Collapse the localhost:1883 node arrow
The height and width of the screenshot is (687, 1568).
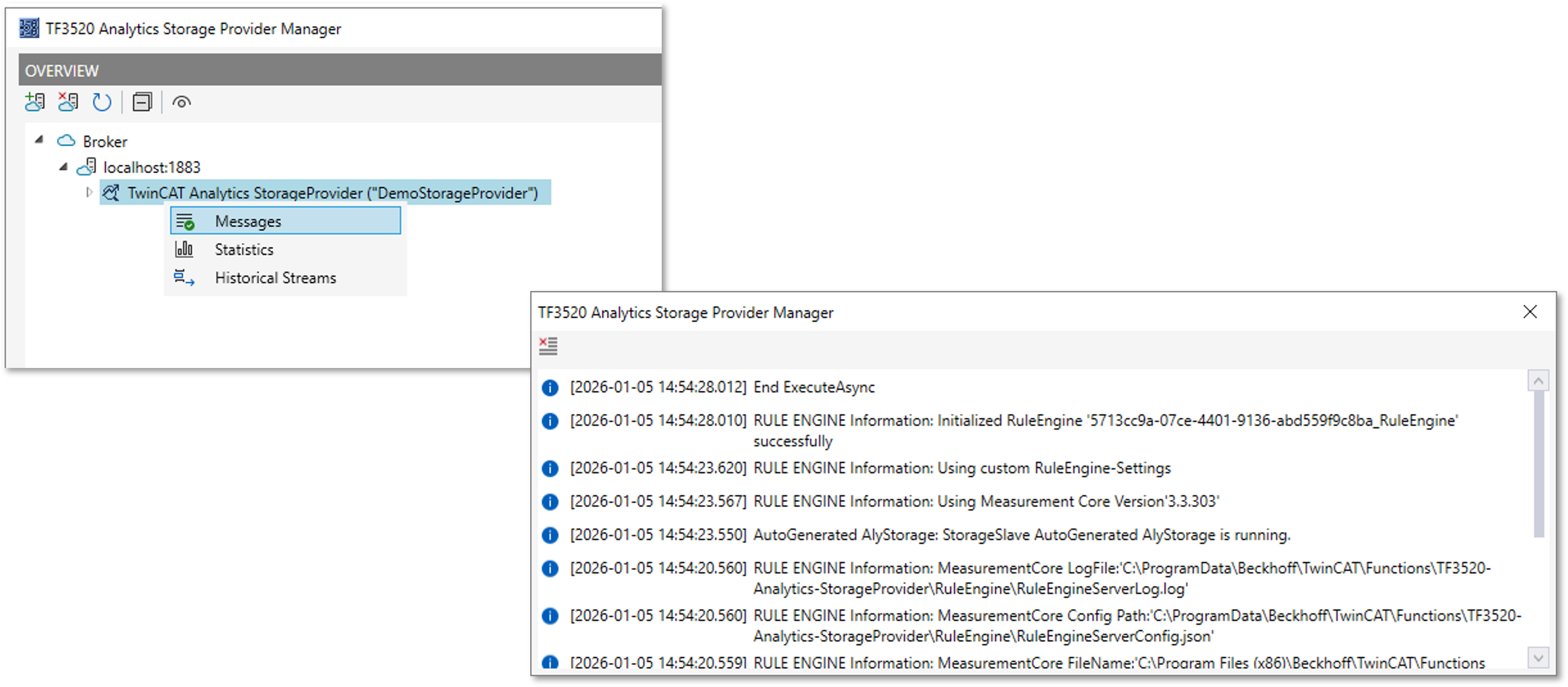pyautogui.click(x=63, y=167)
